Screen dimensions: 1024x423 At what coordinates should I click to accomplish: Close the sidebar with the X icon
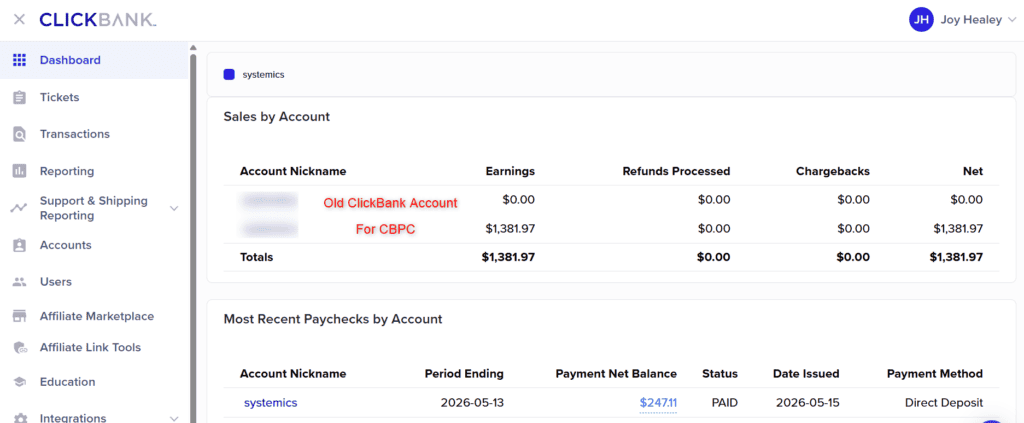20,19
